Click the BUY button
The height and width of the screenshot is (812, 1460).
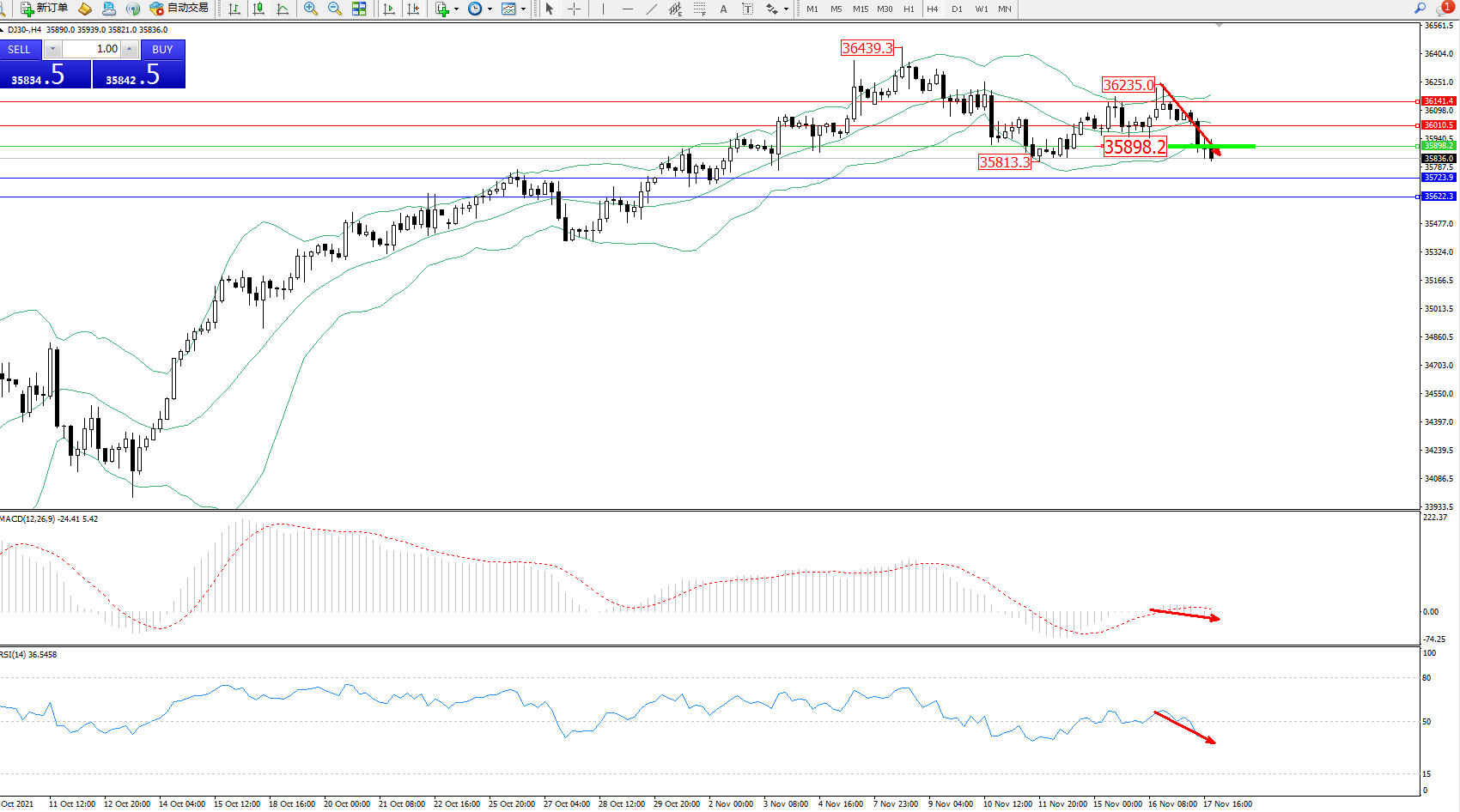tap(162, 49)
